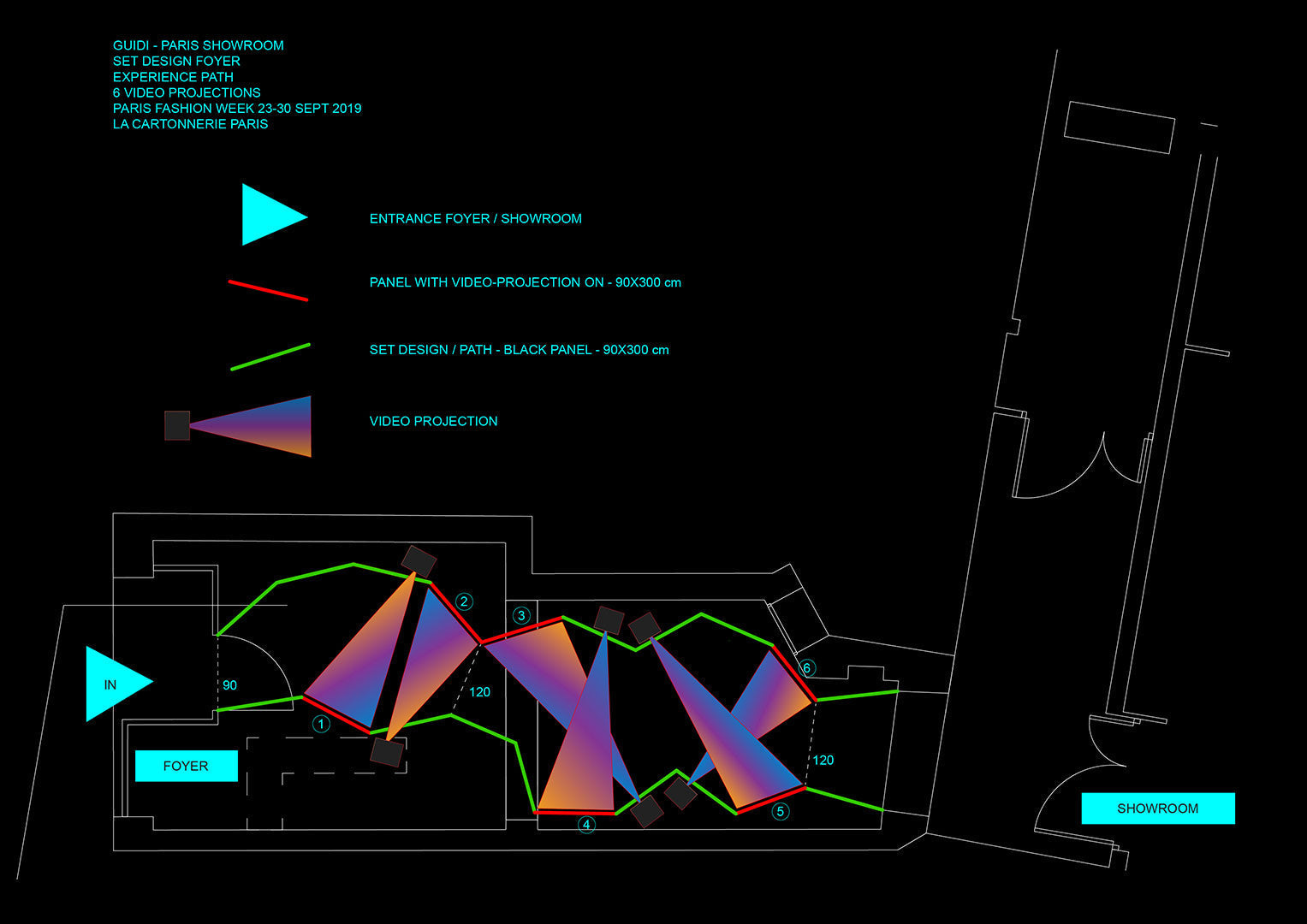Select circled number 1 panel marker
The height and width of the screenshot is (924, 1307).
tap(321, 725)
